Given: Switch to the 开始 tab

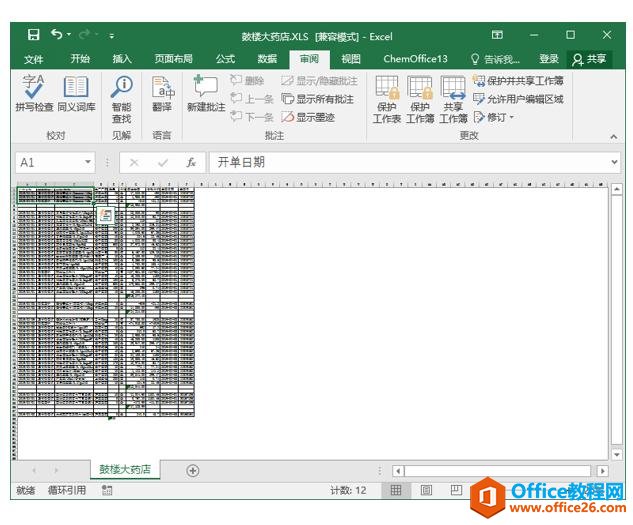Looking at the screenshot, I should point(80,59).
